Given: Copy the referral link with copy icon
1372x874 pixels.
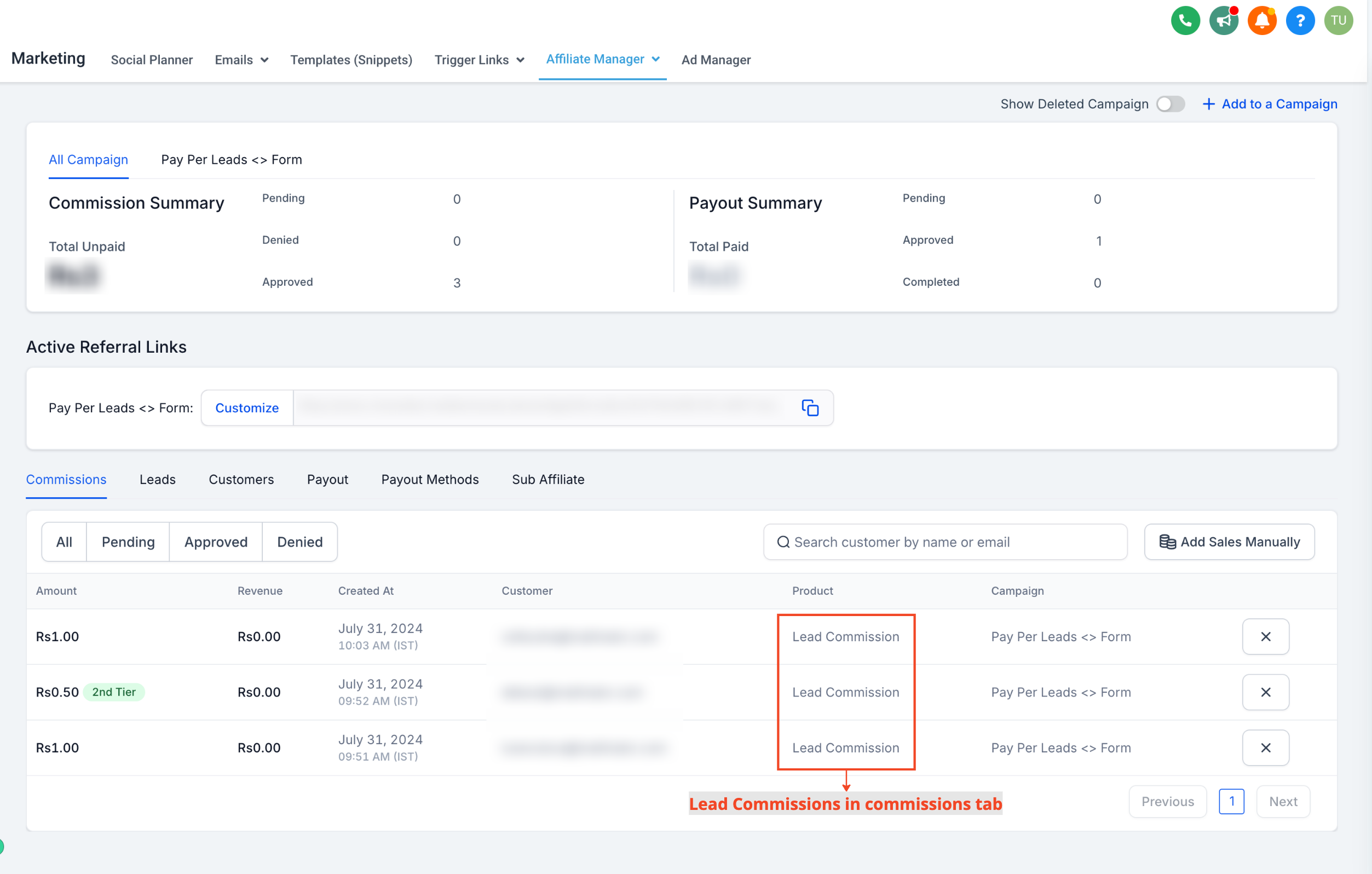Looking at the screenshot, I should click(810, 408).
